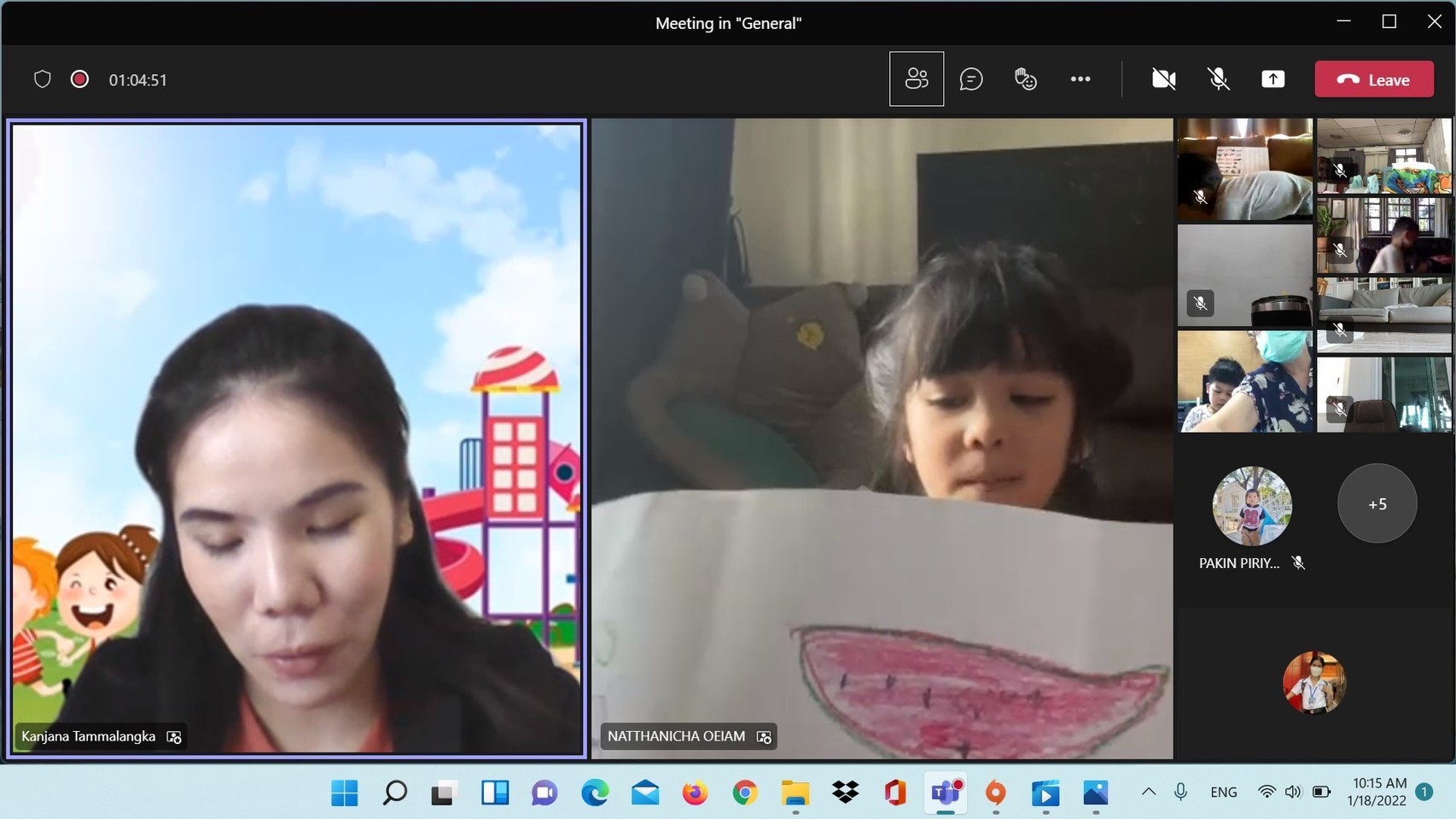Open the volume control in system tray

[1293, 792]
